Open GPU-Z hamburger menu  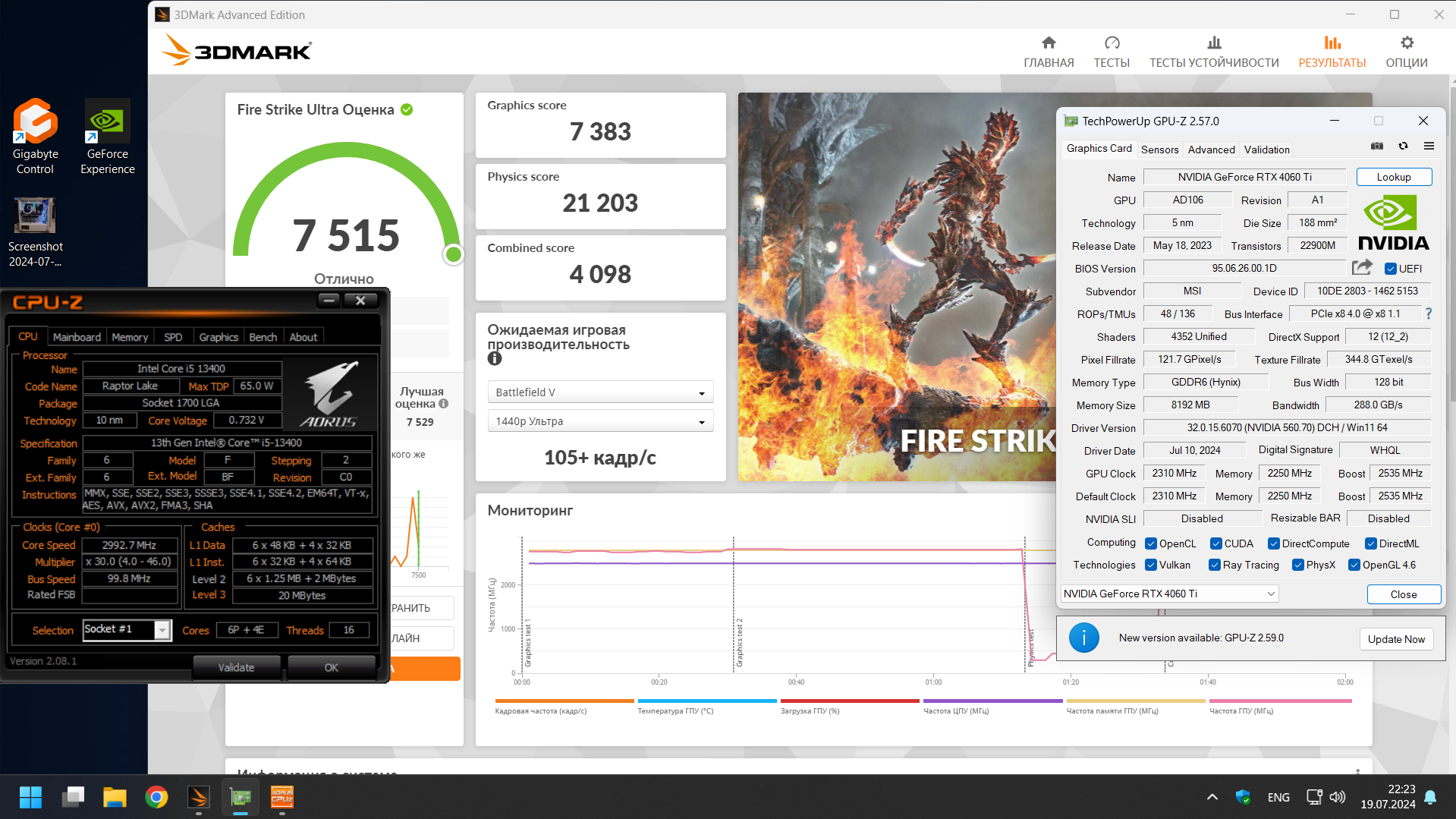coord(1429,146)
